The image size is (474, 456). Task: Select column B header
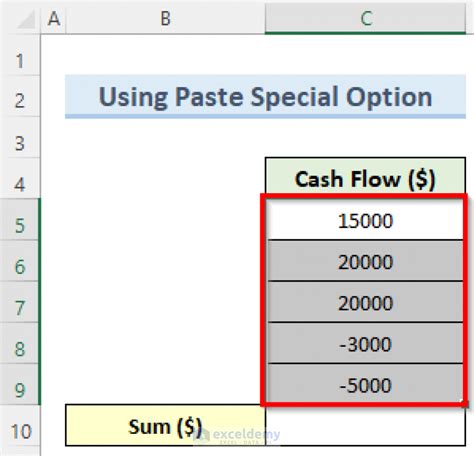coord(166,18)
